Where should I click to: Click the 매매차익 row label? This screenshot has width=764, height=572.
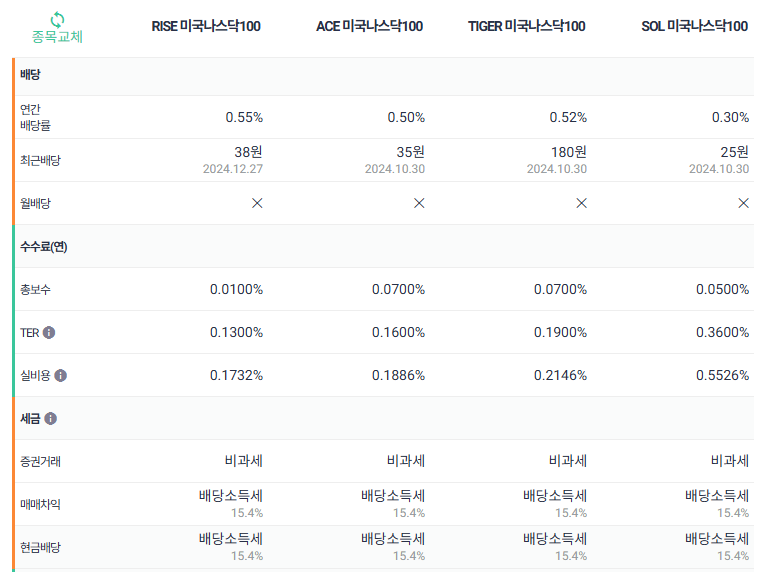40,504
